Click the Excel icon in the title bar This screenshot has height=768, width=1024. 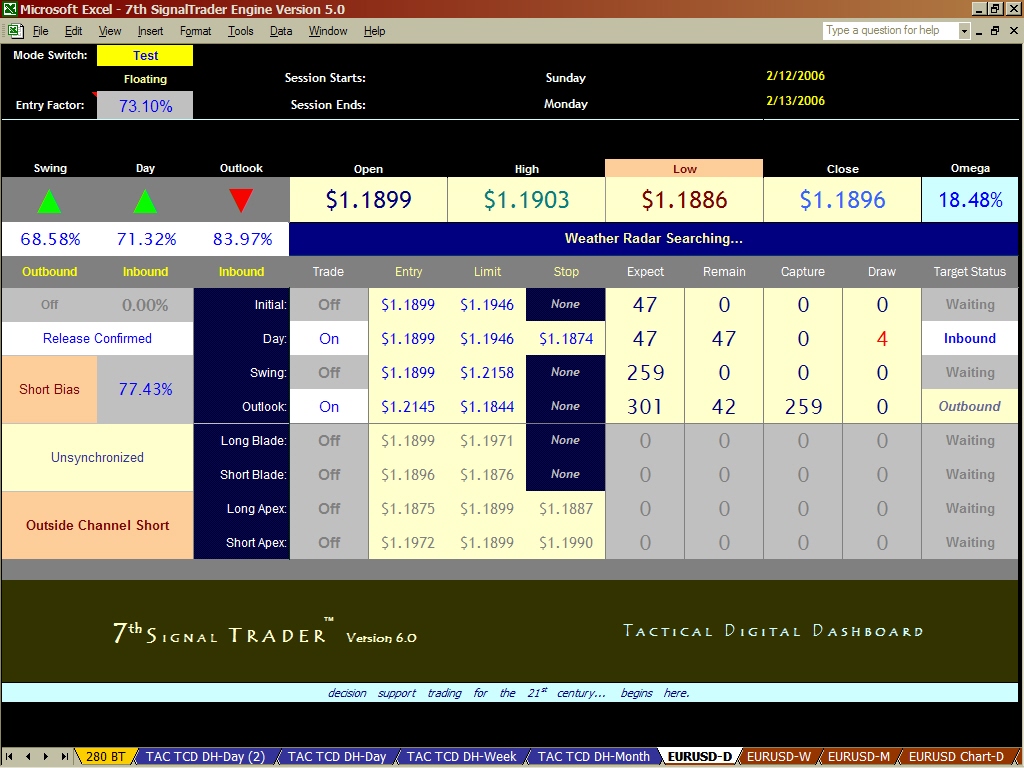[9, 9]
